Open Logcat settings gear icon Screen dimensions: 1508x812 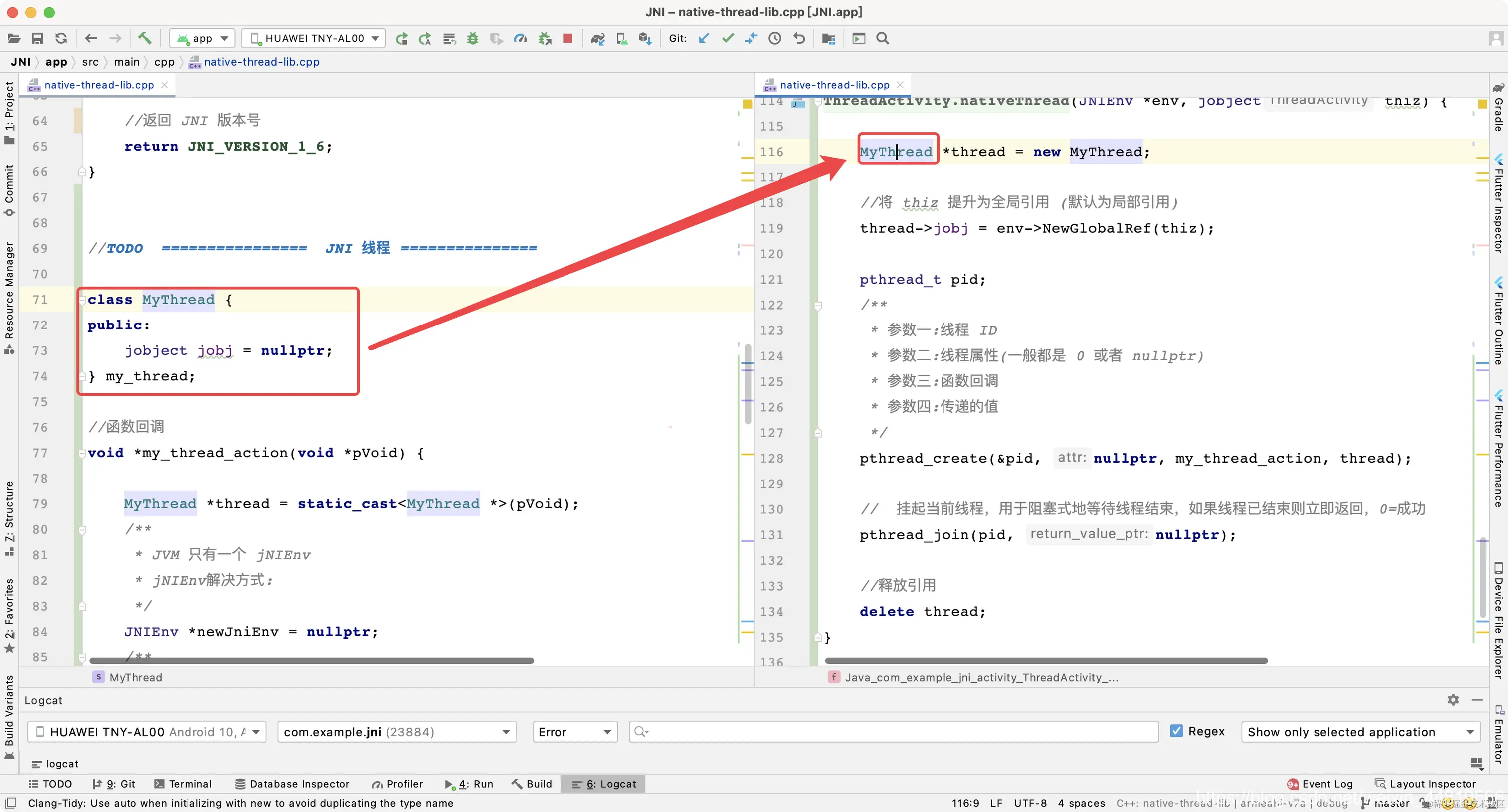coord(1453,700)
